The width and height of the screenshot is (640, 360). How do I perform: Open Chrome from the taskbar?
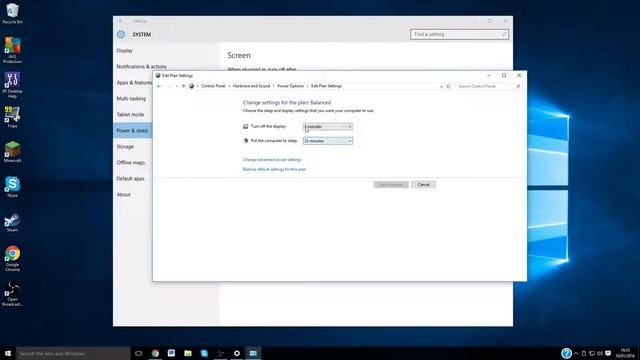[155, 353]
